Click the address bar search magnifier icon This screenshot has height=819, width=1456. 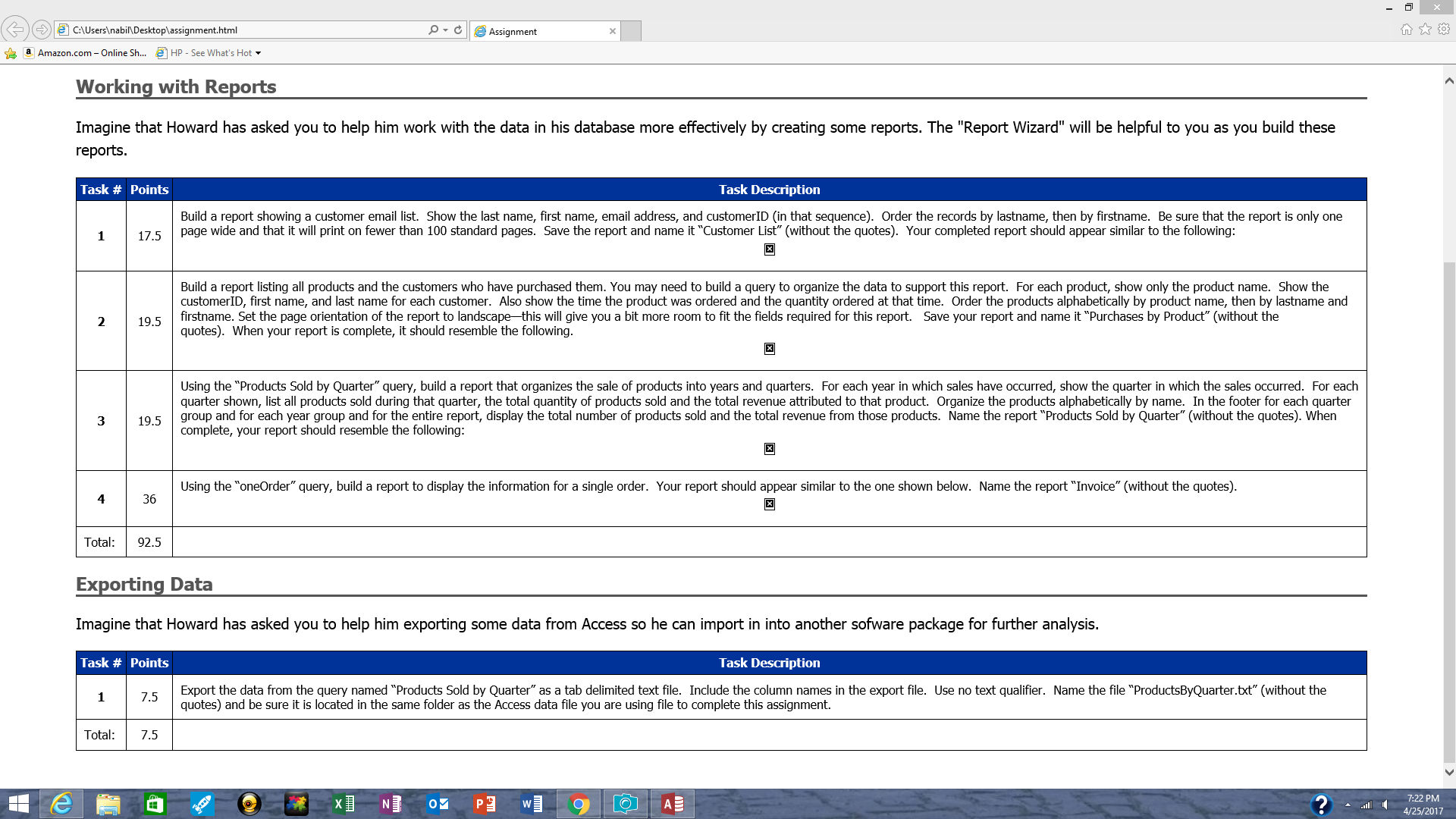click(x=433, y=30)
